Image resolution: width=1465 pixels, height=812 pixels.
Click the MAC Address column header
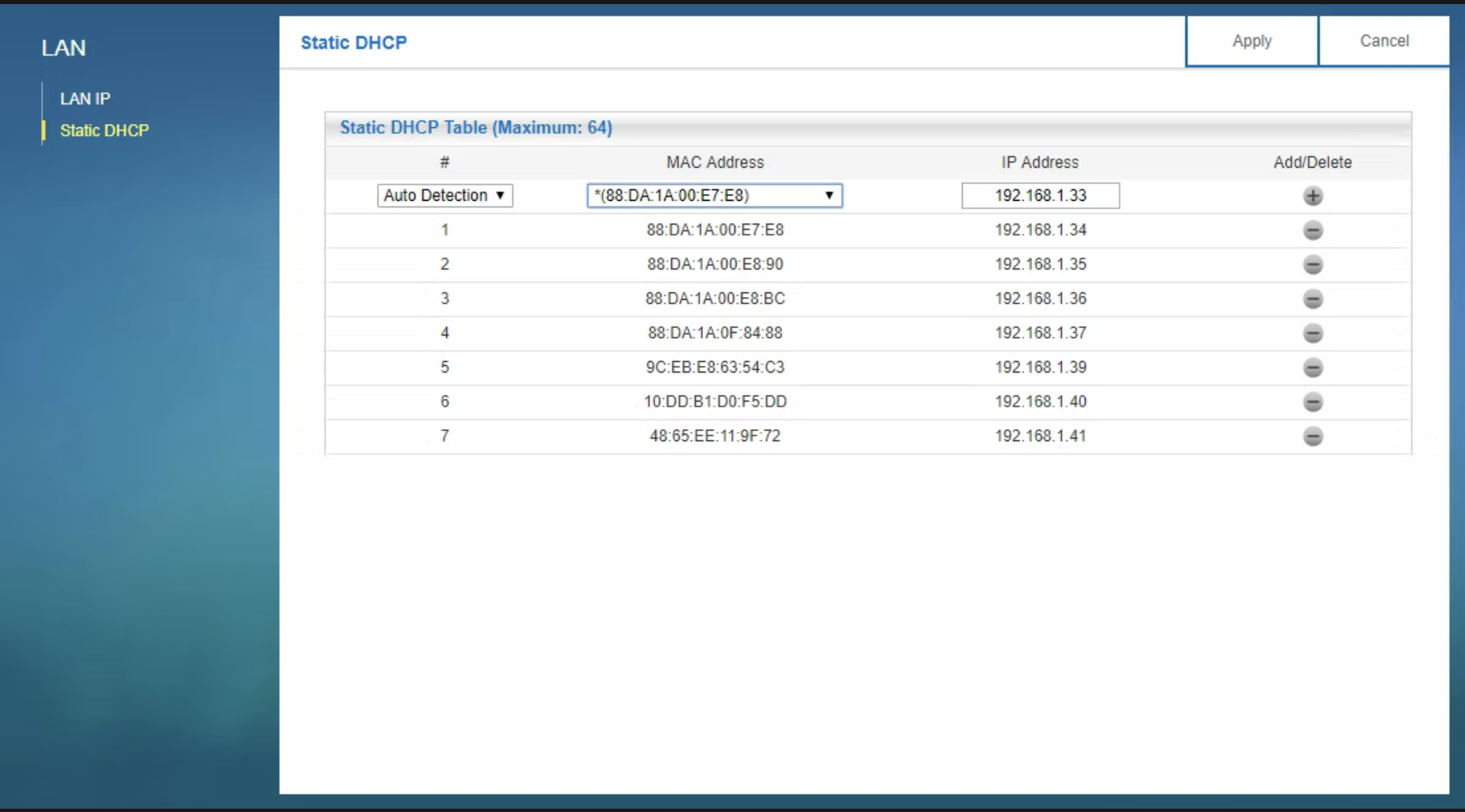(x=713, y=162)
